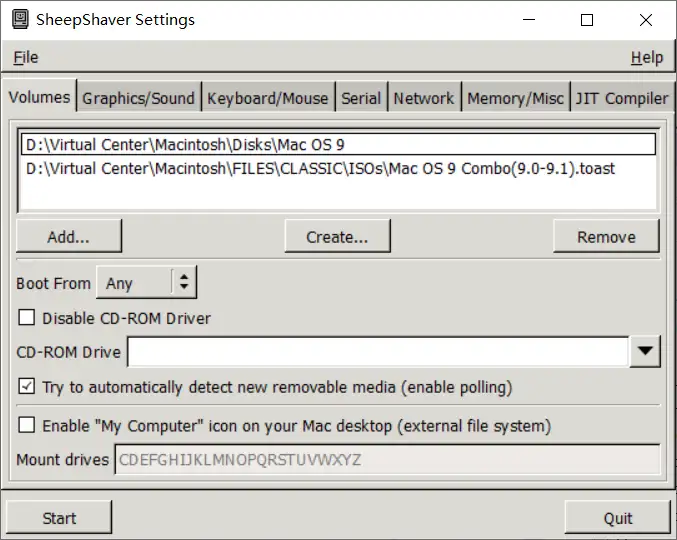This screenshot has height=540, width=677.
Task: Go to the Serial tab
Action: click(361, 98)
